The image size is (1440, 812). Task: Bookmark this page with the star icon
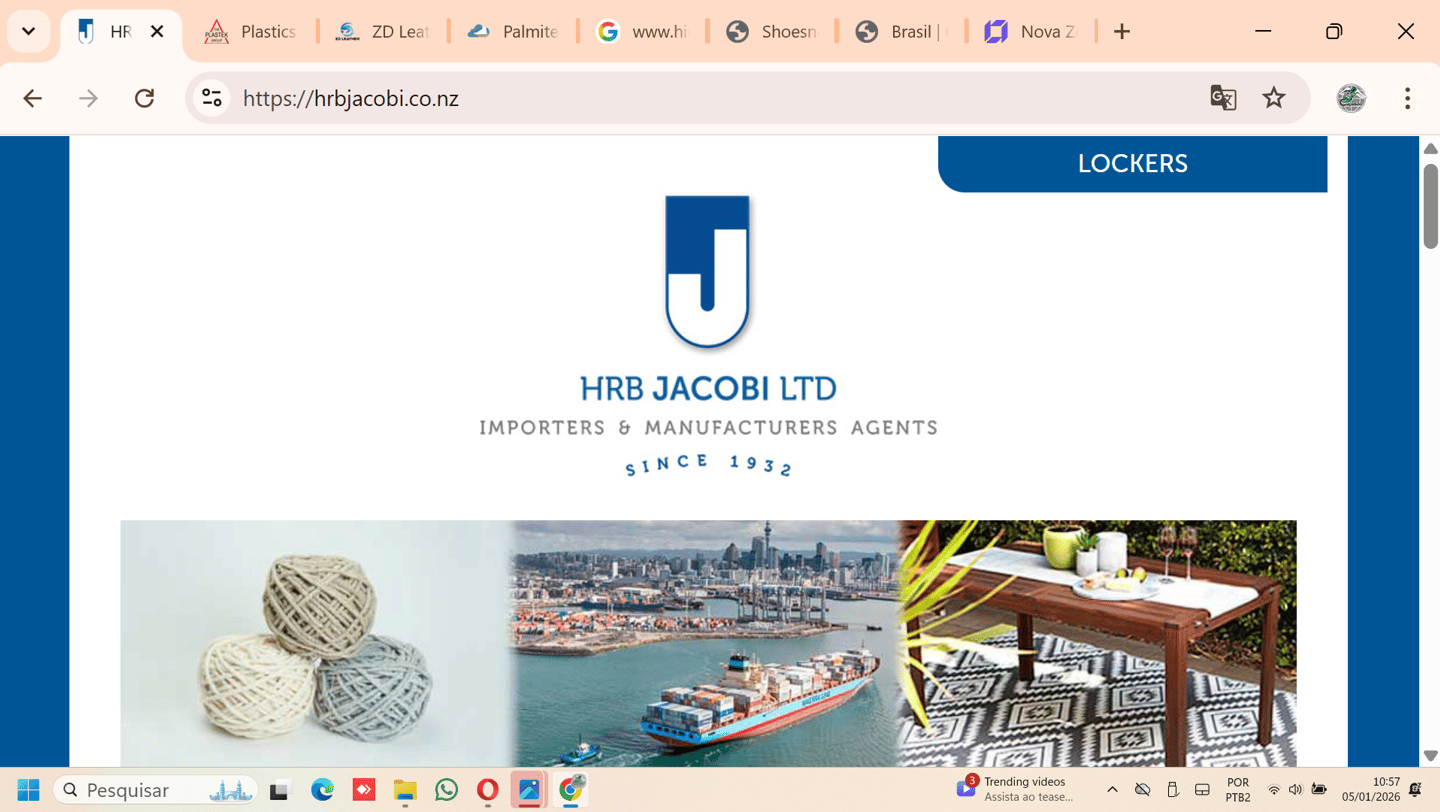(1274, 98)
